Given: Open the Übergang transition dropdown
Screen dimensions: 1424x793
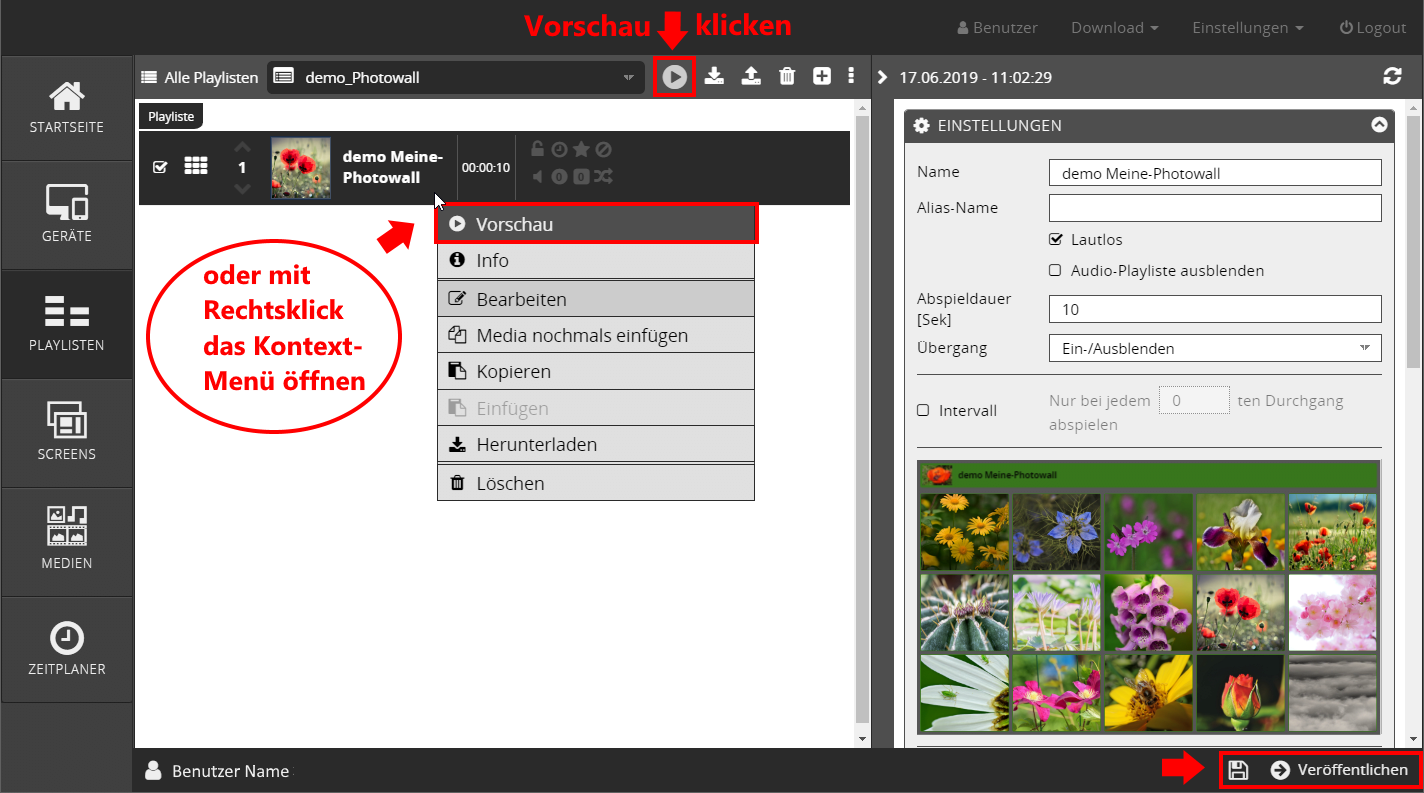Looking at the screenshot, I should (1214, 349).
